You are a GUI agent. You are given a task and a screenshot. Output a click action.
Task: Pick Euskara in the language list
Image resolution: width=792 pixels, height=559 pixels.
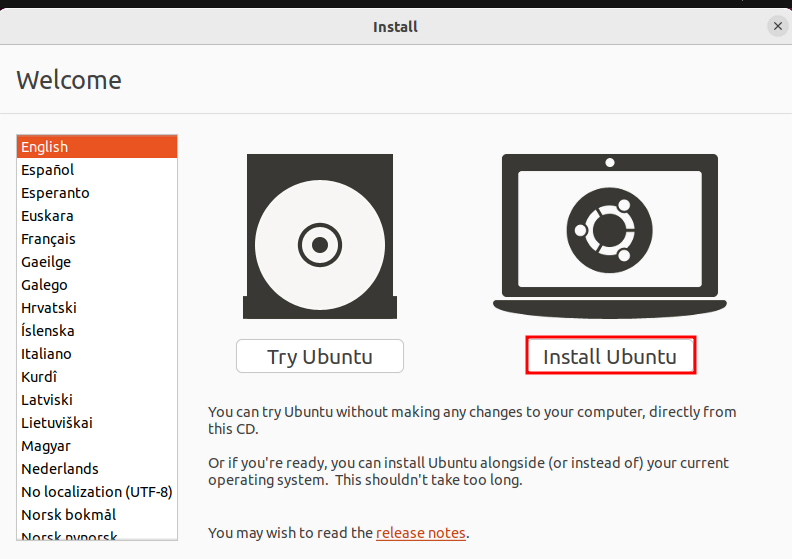pyautogui.click(x=47, y=216)
